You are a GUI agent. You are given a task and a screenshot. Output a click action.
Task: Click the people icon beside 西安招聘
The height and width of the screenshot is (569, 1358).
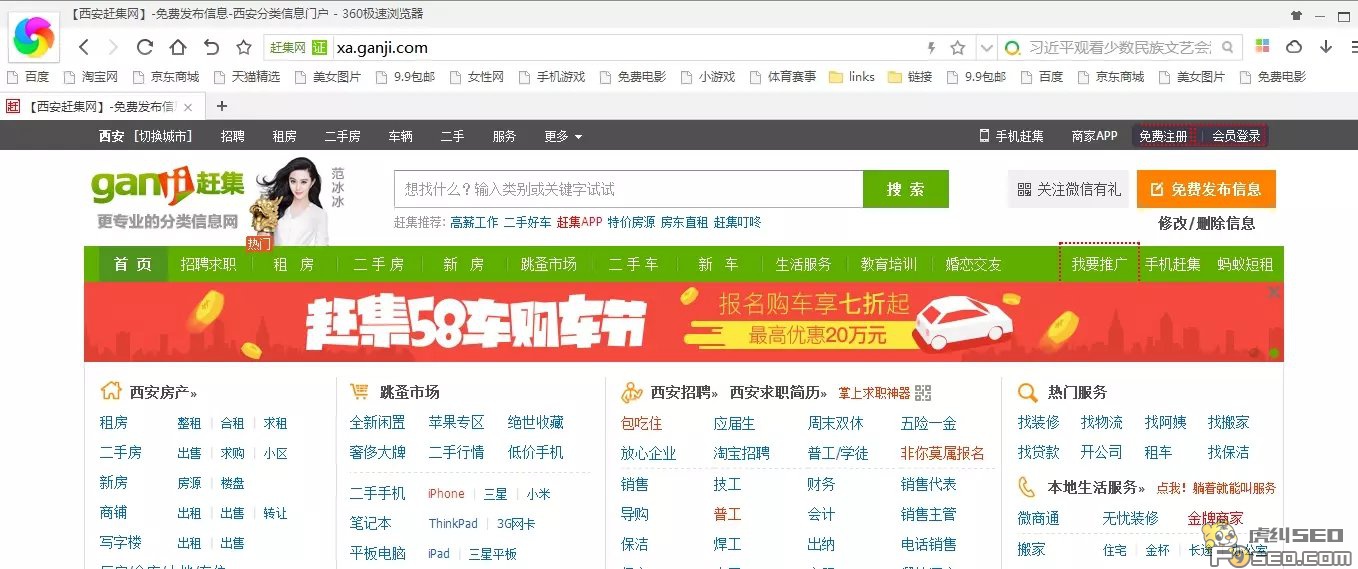(631, 392)
